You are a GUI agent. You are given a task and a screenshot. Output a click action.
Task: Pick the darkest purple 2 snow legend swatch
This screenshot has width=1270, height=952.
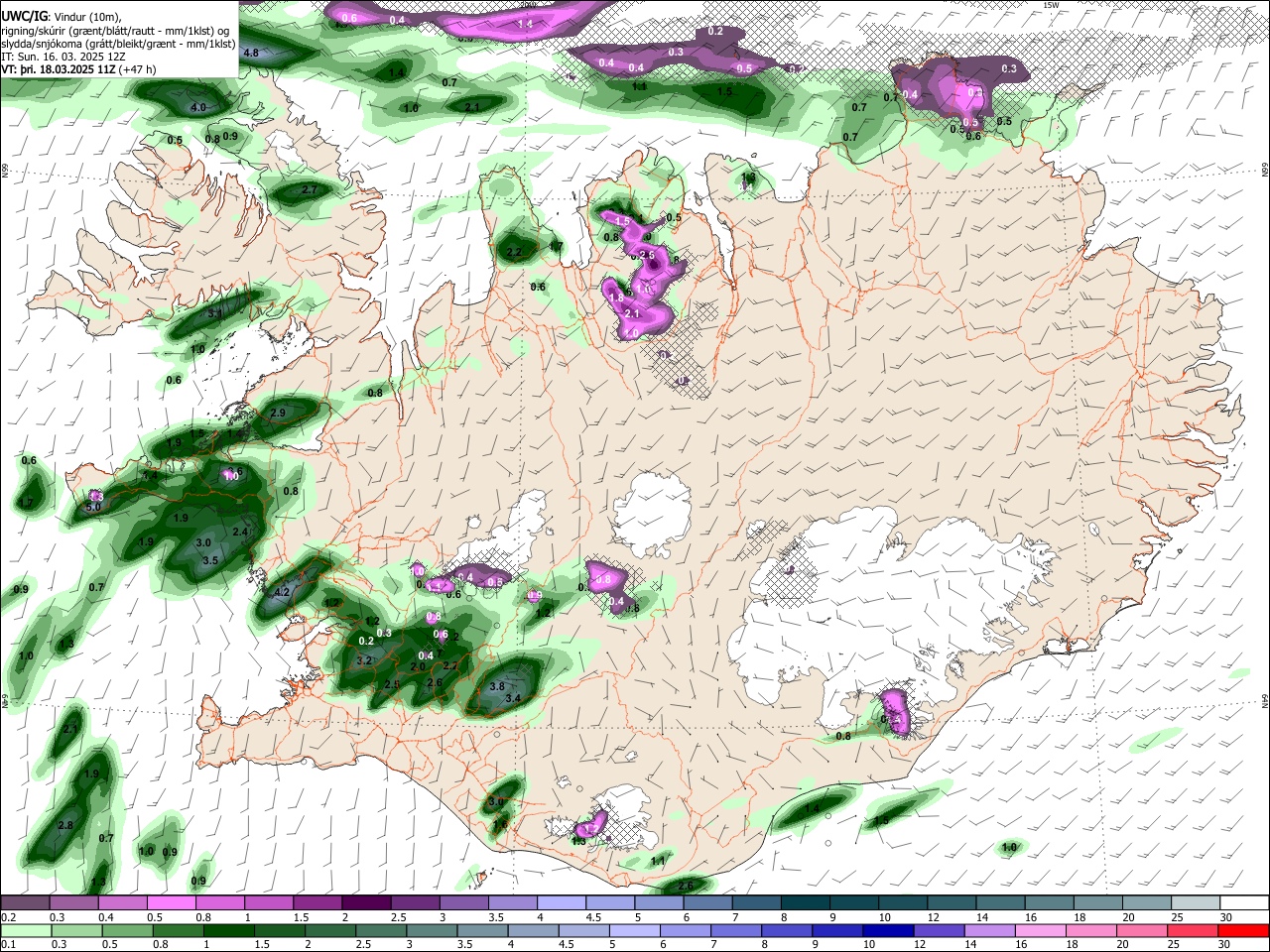click(x=366, y=903)
